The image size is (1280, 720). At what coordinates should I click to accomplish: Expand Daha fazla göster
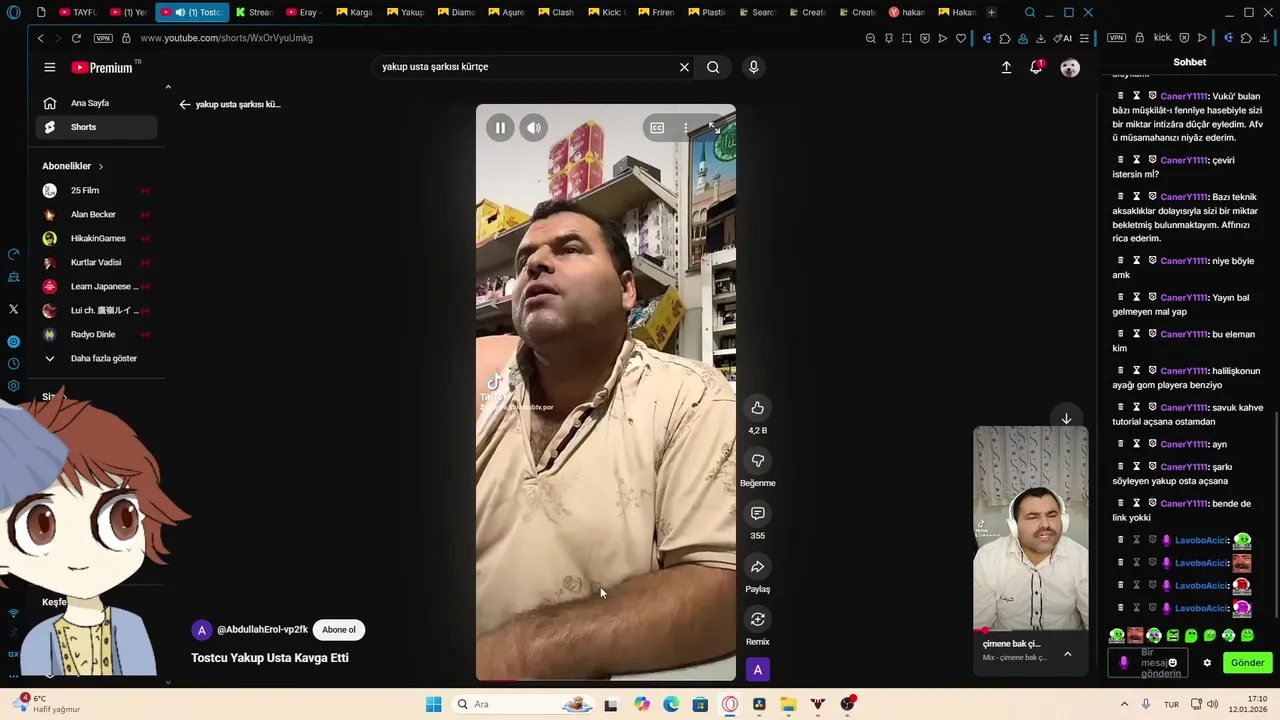coord(96,358)
